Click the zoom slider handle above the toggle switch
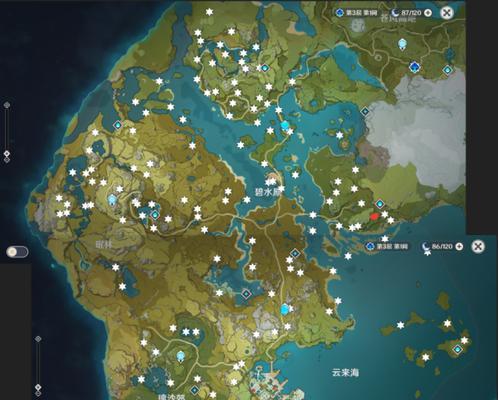Viewport: 498px width, 400px height. pyautogui.click(x=7, y=154)
